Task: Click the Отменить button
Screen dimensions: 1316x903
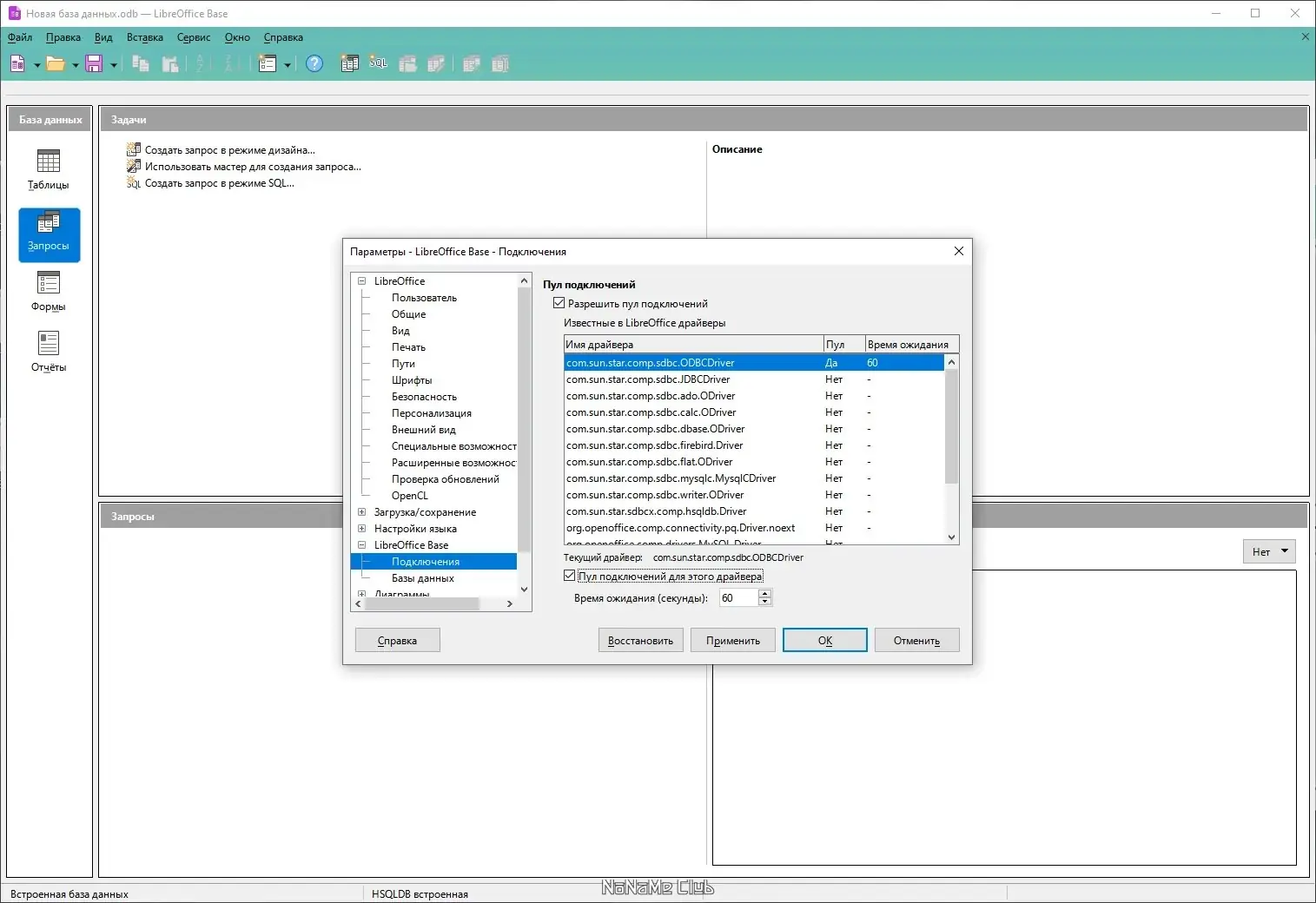Action: coord(917,640)
